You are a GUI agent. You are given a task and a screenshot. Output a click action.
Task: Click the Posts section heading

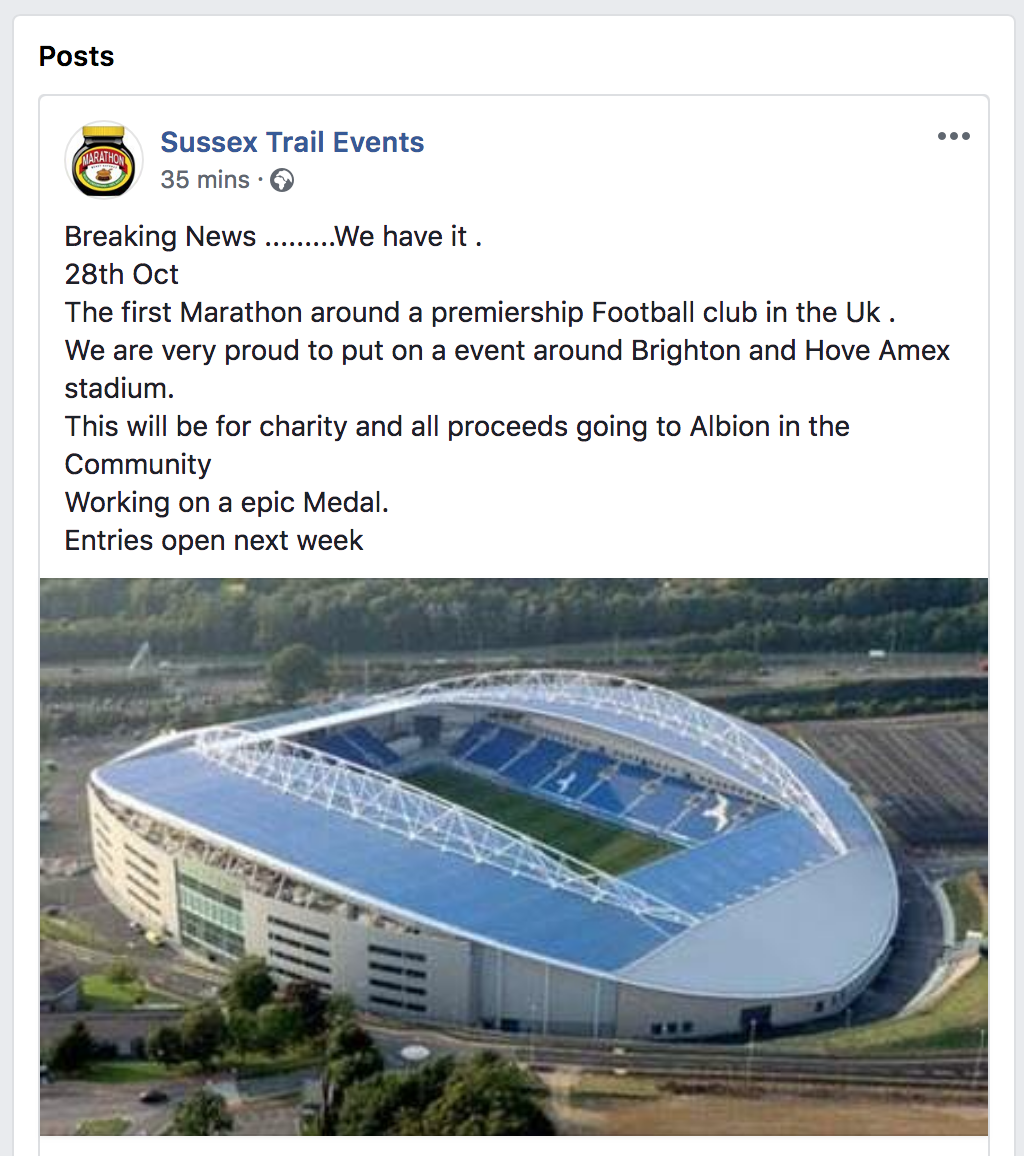pyautogui.click(x=77, y=57)
